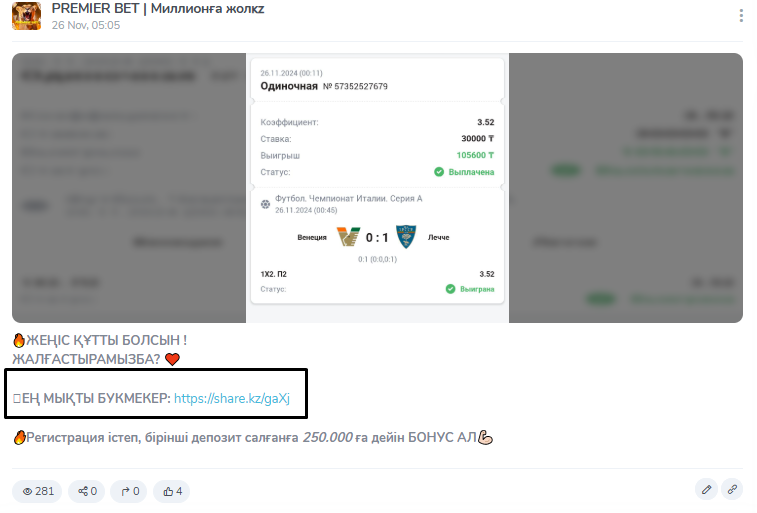Click the green Выплачена status checkmark
Viewport: 757px width, 513px height.
pos(439,172)
